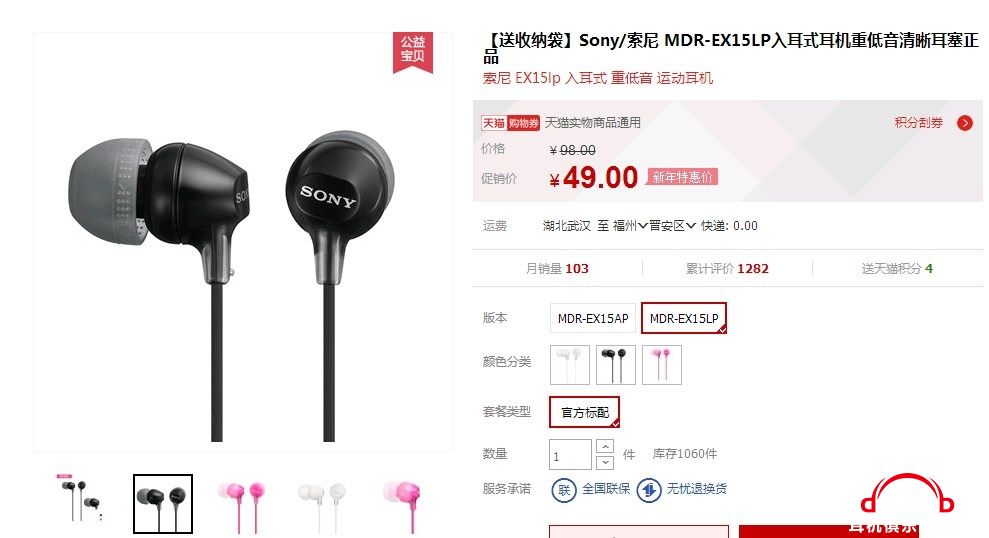Image resolution: width=989 pixels, height=538 pixels.
Task: Choose the 官方标配 package type
Action: (x=584, y=412)
